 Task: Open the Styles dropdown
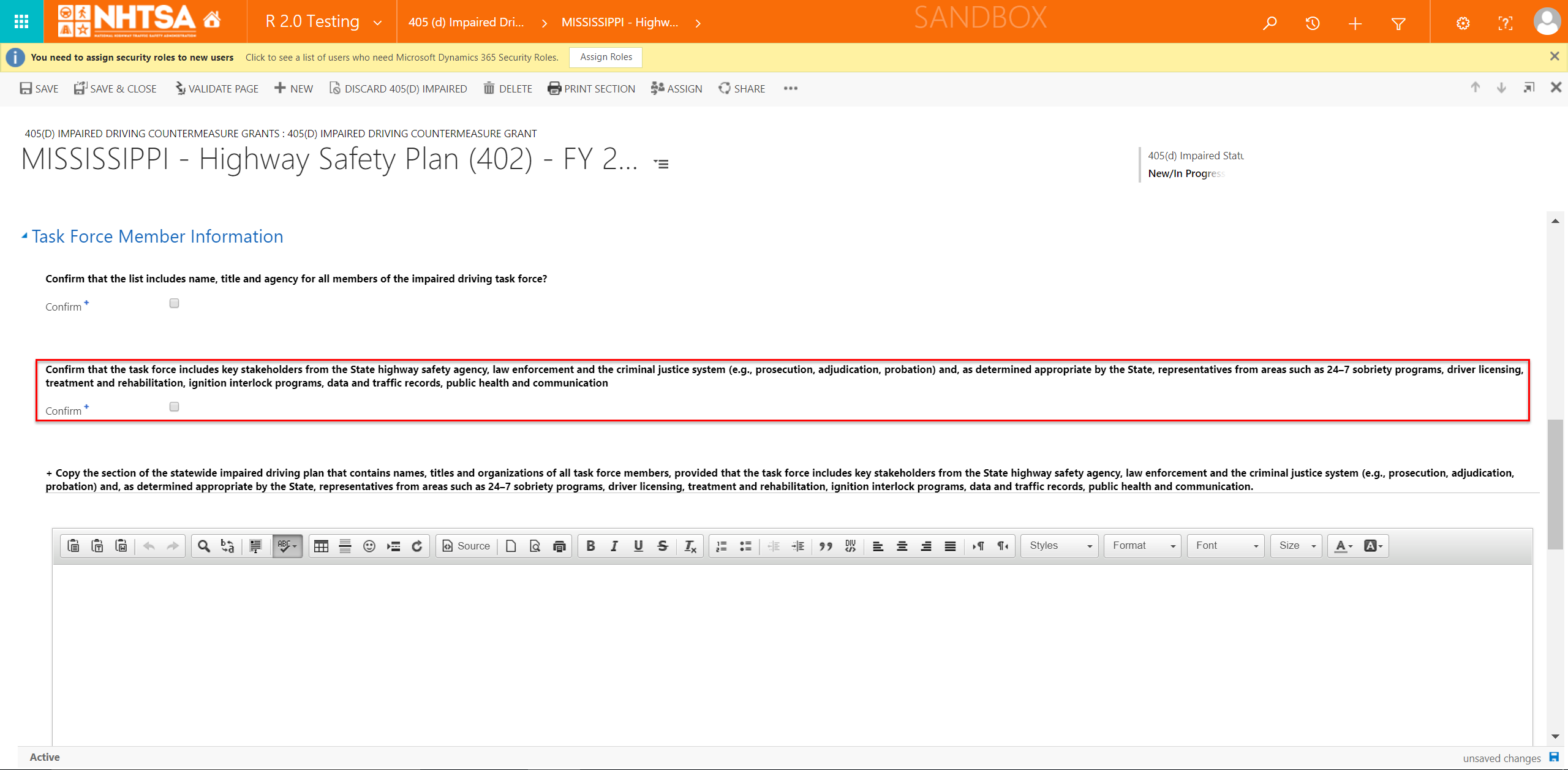1060,546
